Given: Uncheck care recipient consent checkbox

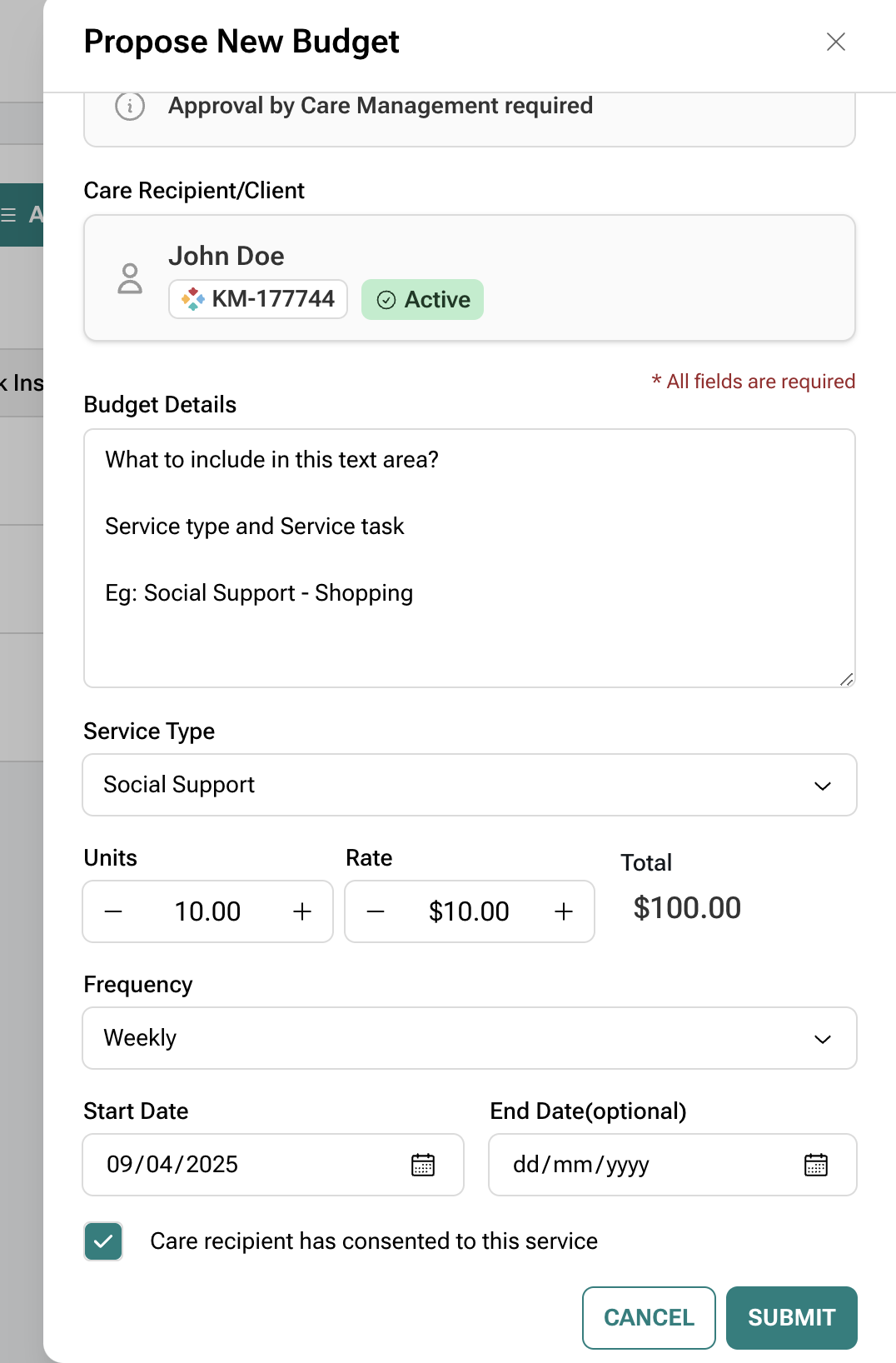Looking at the screenshot, I should tap(103, 1241).
